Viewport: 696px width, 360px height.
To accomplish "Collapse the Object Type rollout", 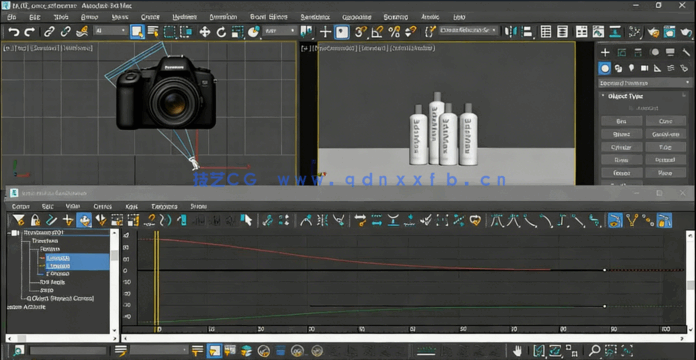I will (x=603, y=96).
